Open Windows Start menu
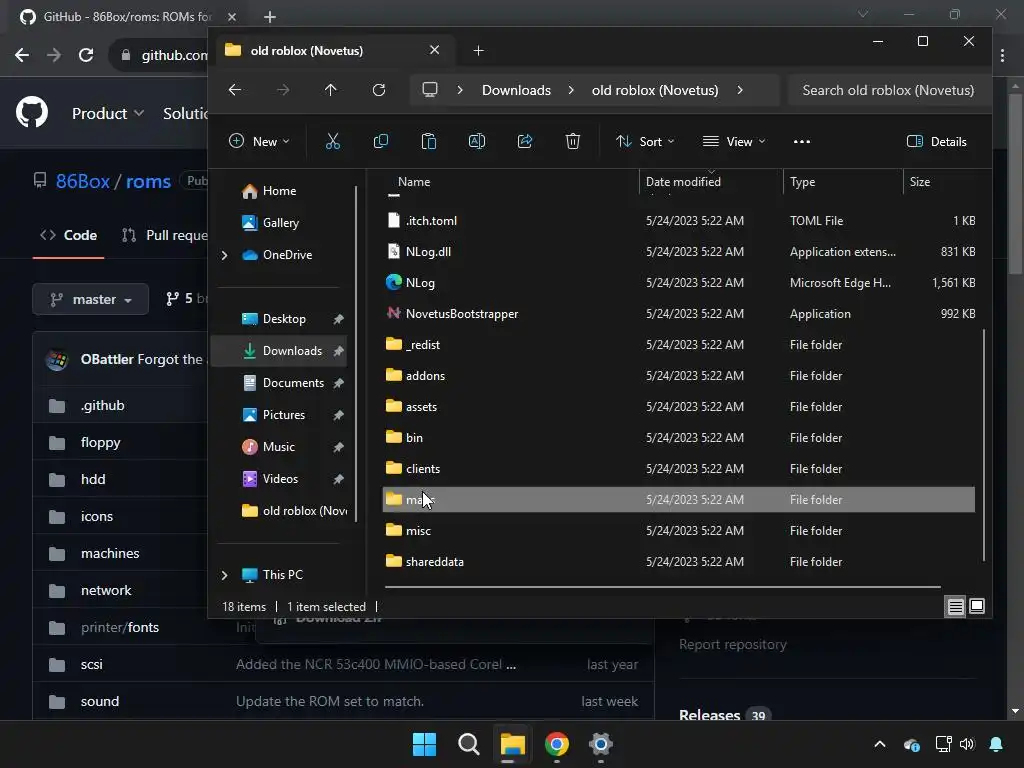Image resolution: width=1024 pixels, height=768 pixels. 424,744
